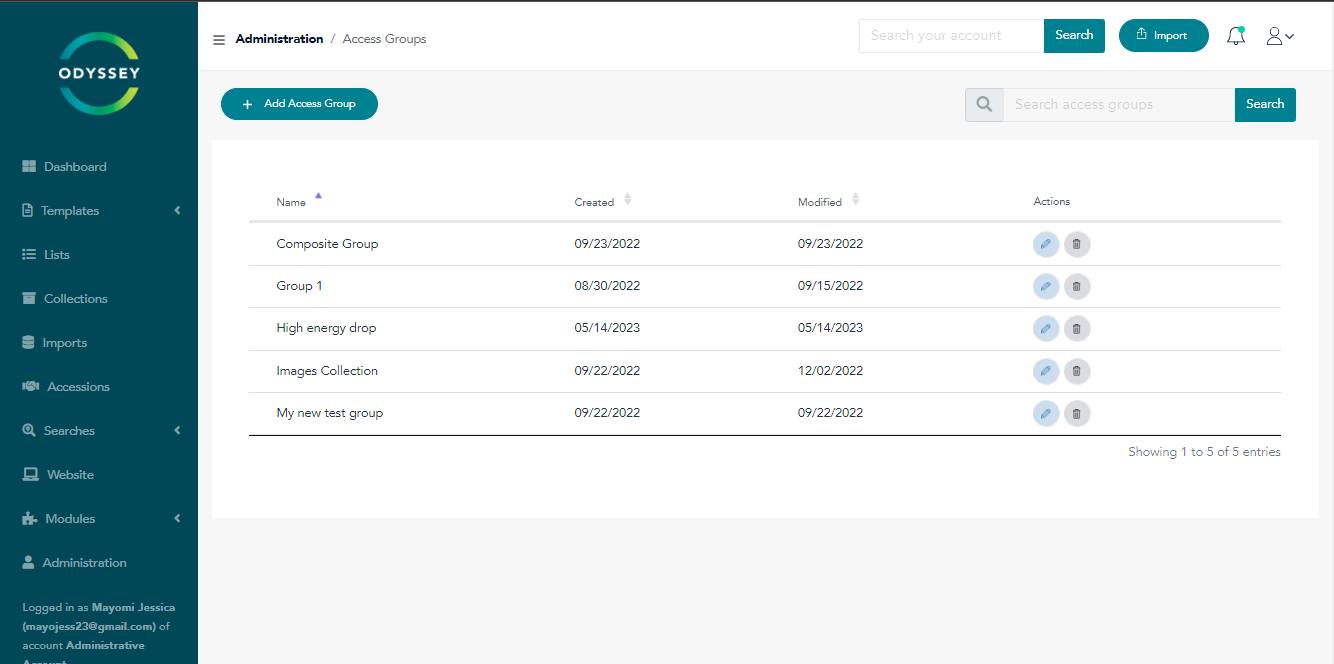Screen dimensions: 1334x664
Task: Toggle the hamburger sidebar menu
Action: click(x=219, y=40)
